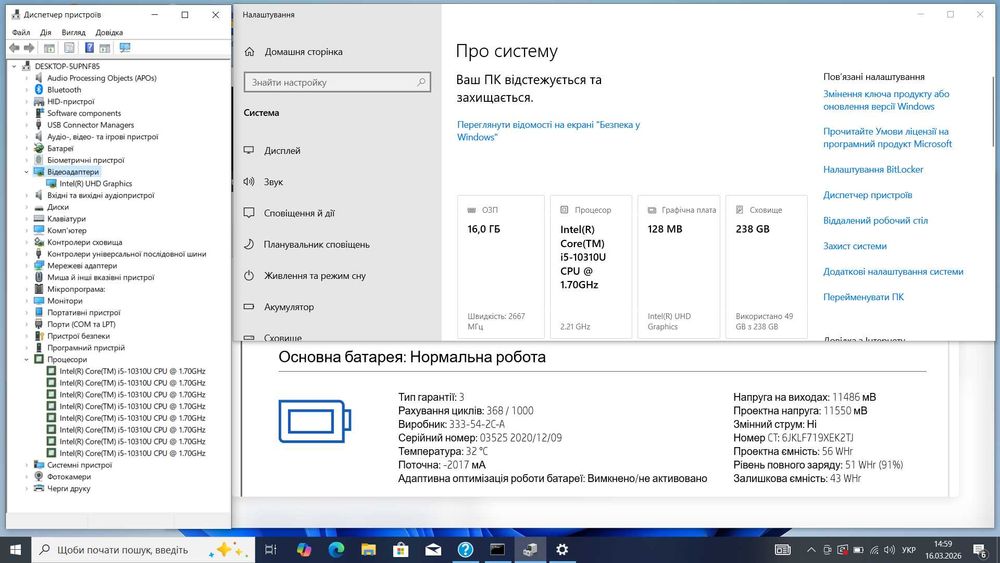Click the taskbar search box
Screen dimensions: 1000x563
click(142, 550)
